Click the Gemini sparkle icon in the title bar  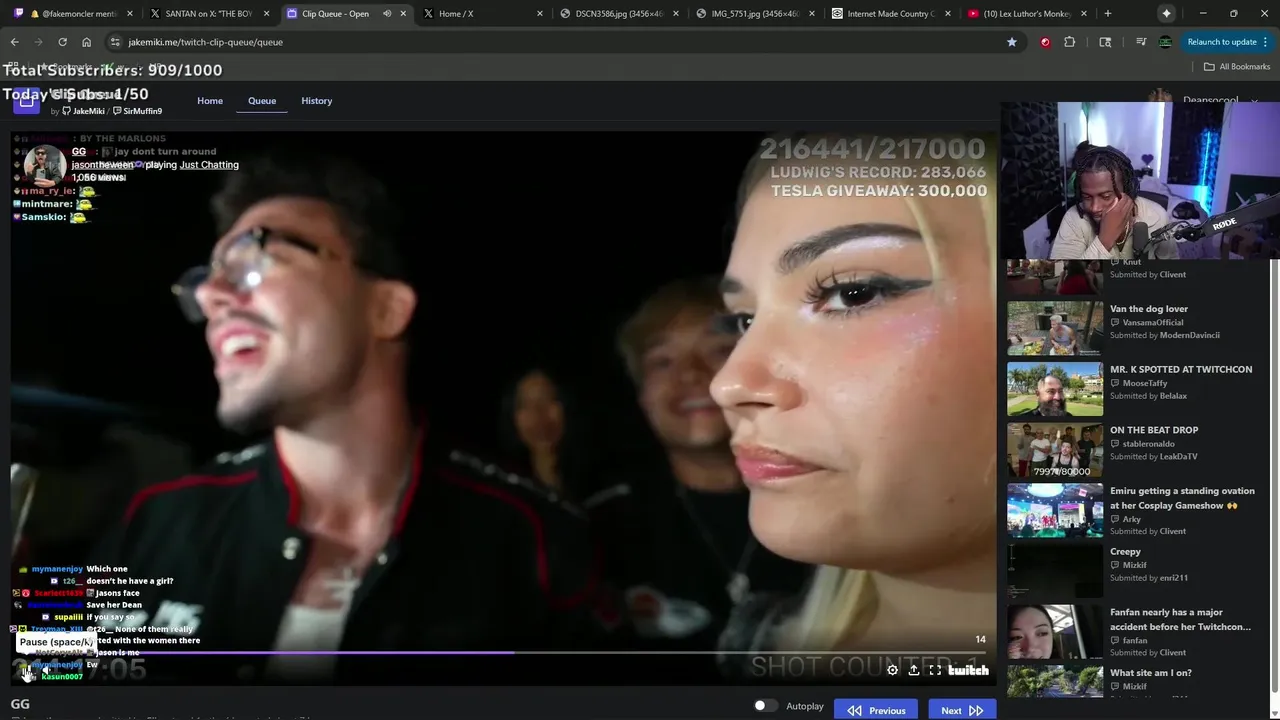point(1166,14)
